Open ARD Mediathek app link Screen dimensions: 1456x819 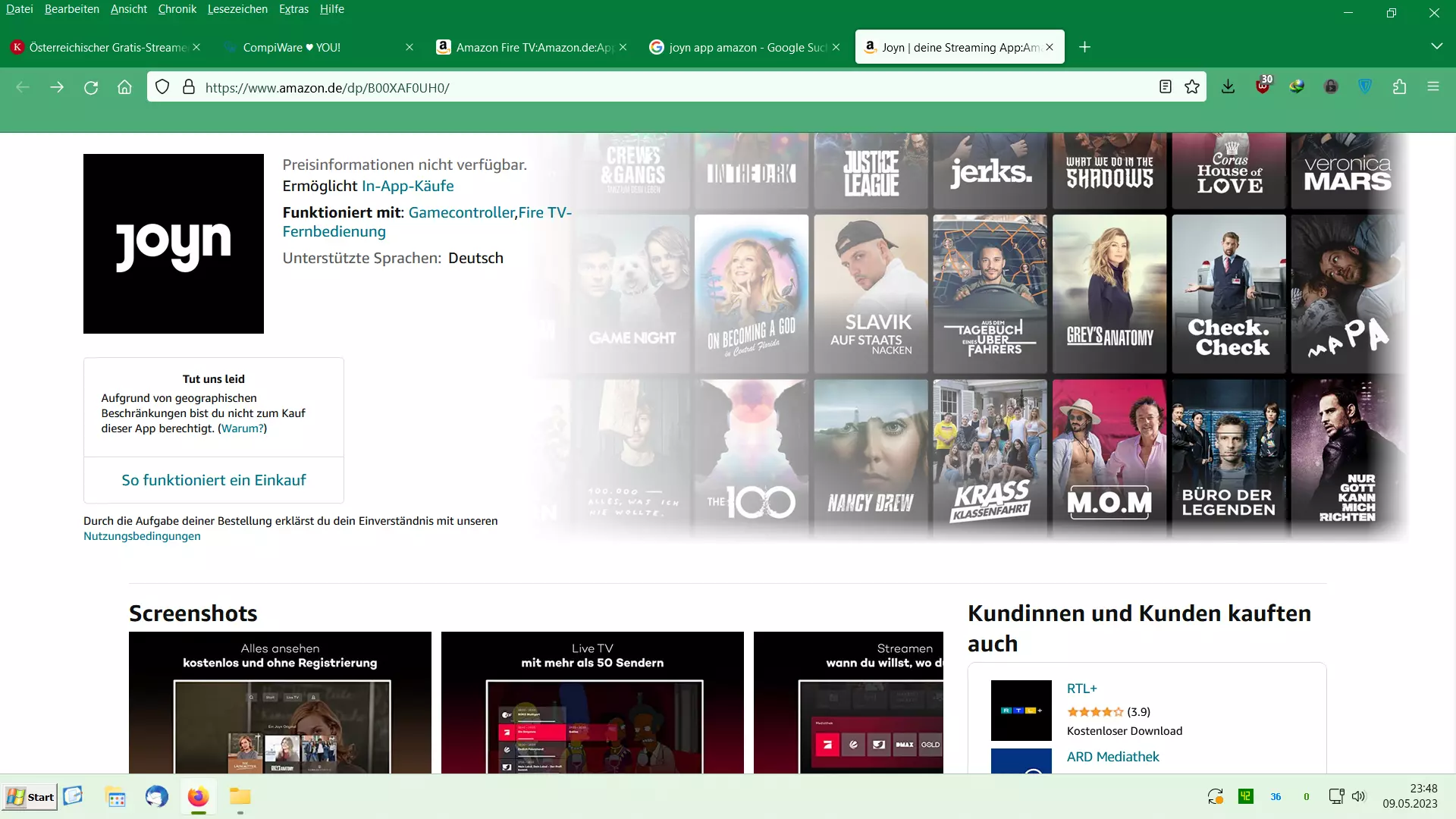[1113, 757]
